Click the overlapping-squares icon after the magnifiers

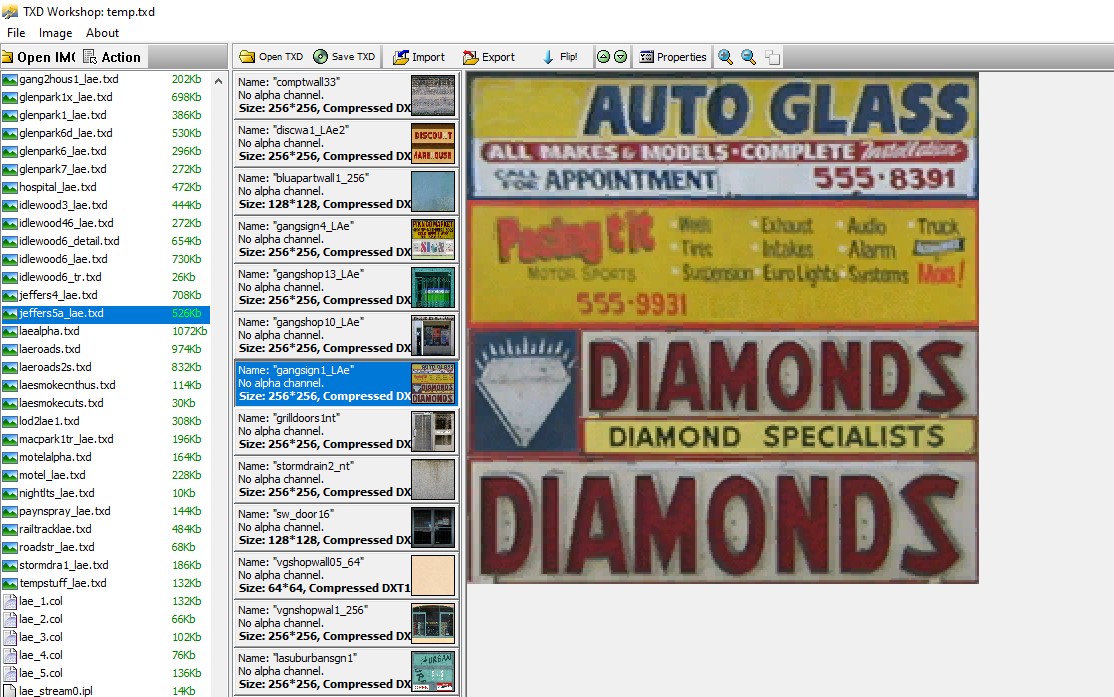coord(772,58)
